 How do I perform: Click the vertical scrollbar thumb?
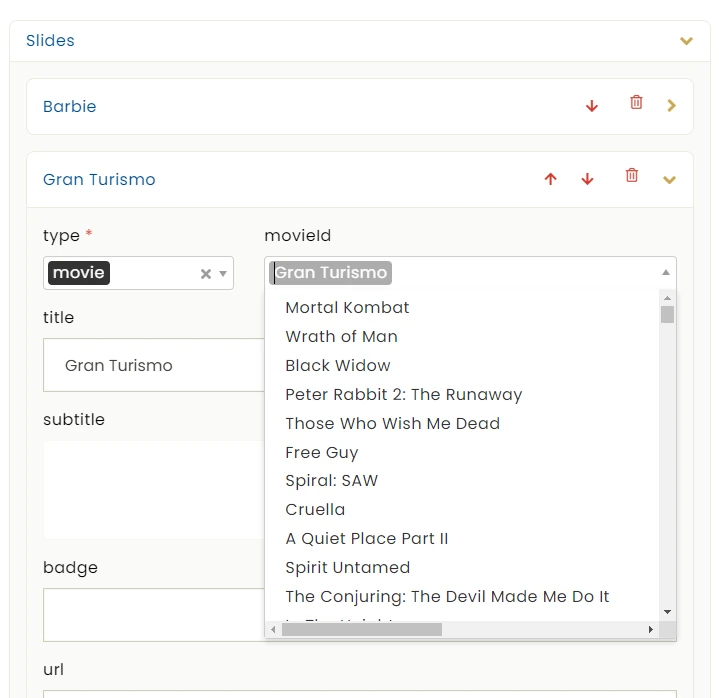(667, 315)
